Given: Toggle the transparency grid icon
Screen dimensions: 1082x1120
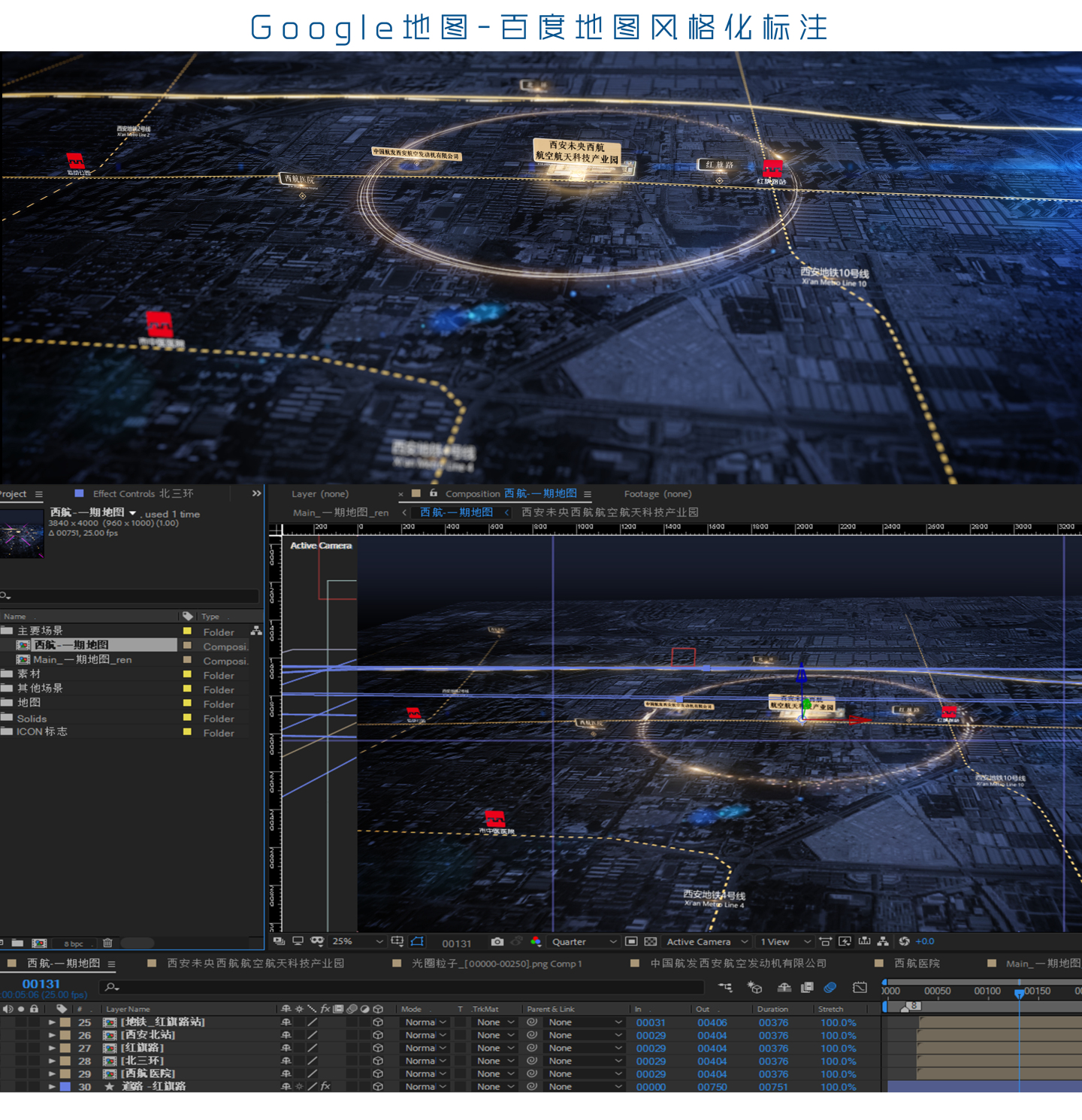Looking at the screenshot, I should coord(651,941).
